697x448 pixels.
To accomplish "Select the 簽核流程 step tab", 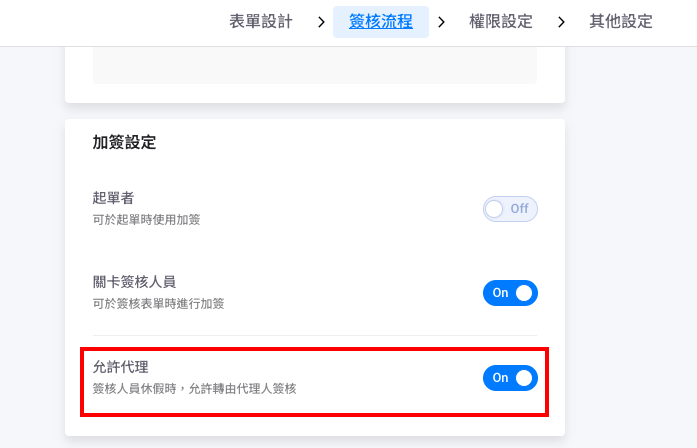I will click(x=381, y=21).
